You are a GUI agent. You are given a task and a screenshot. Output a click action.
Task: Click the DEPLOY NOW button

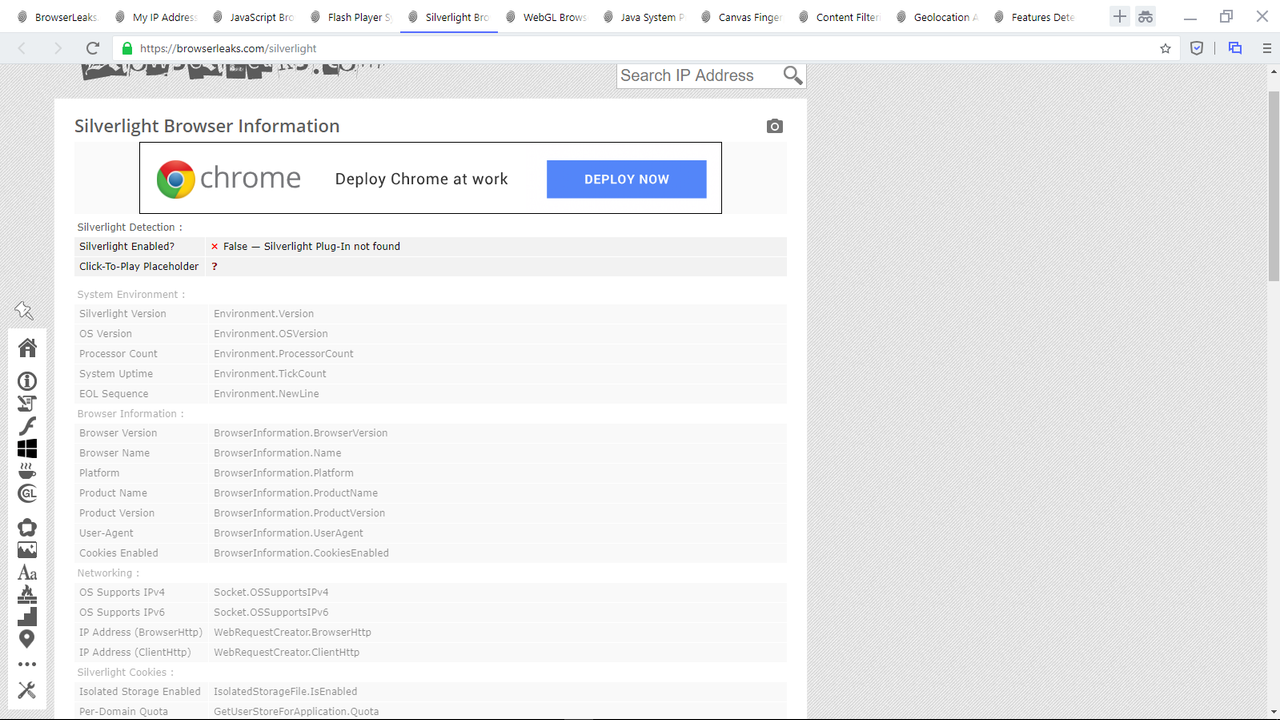tap(627, 179)
